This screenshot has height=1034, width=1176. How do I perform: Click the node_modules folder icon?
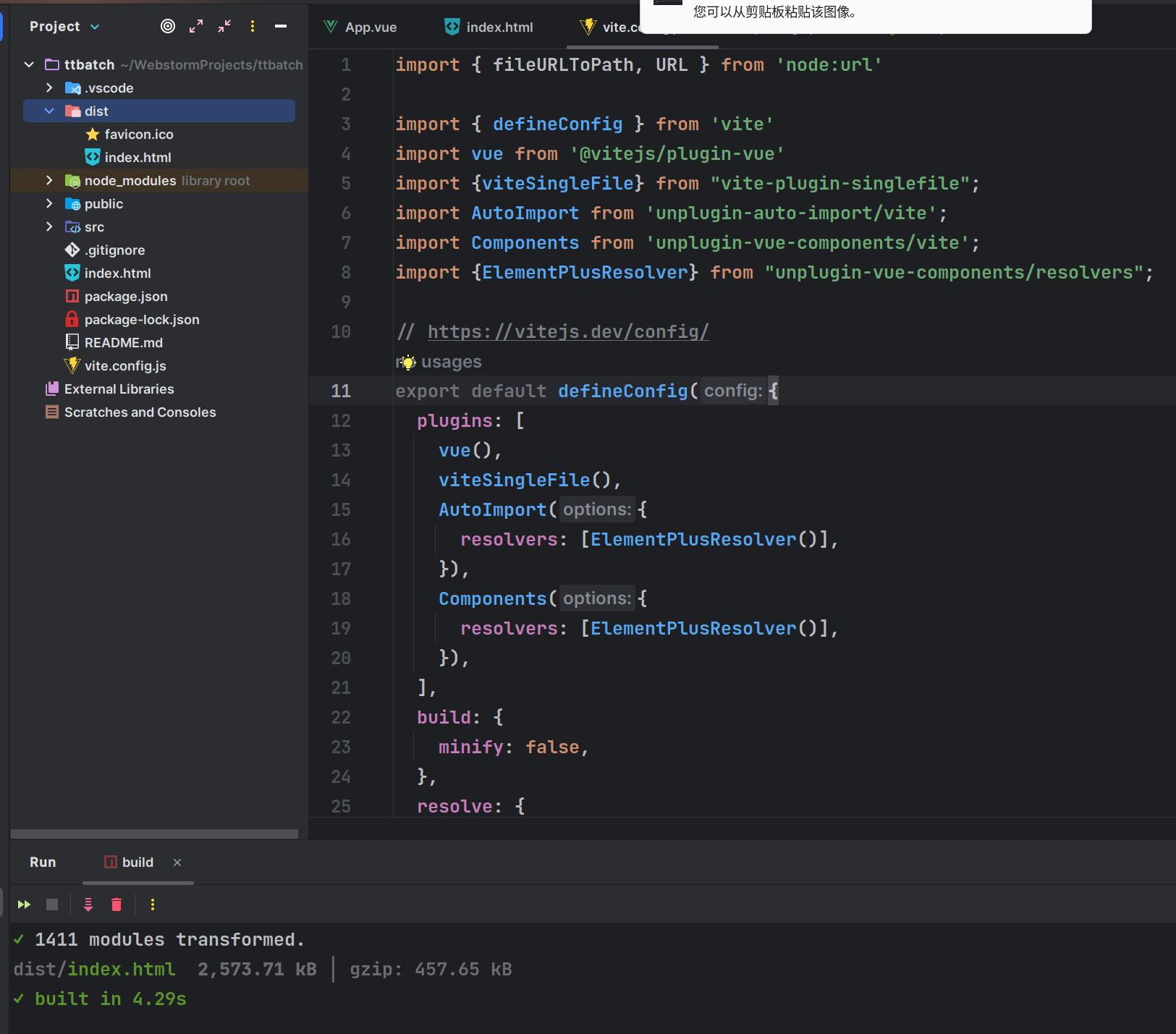[x=72, y=180]
